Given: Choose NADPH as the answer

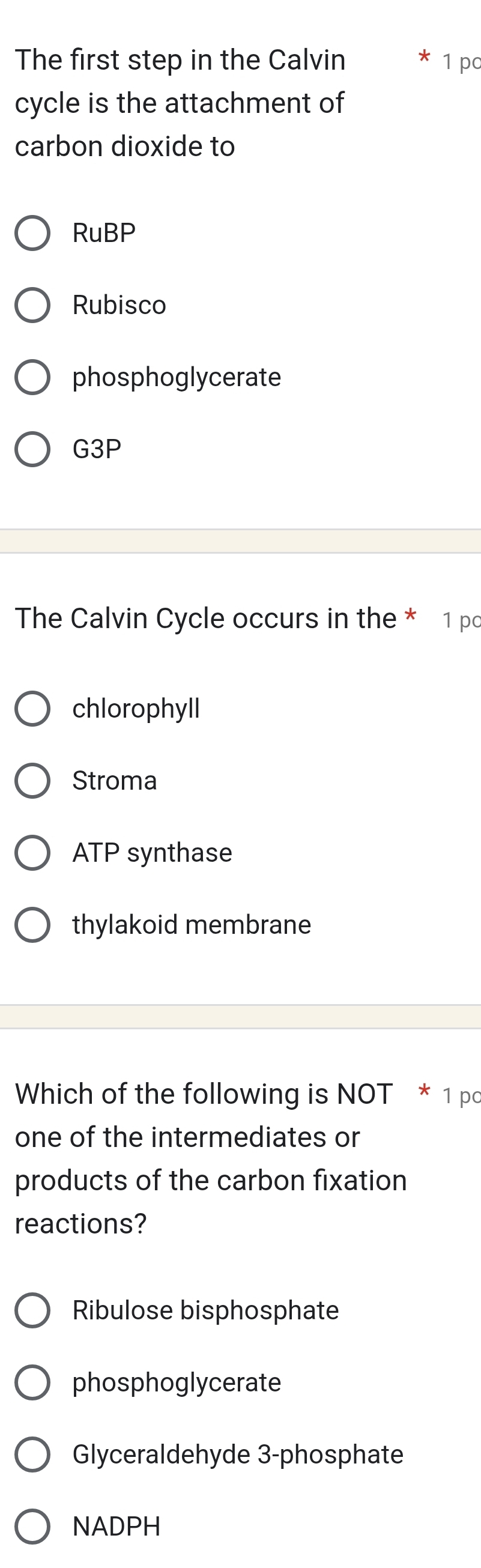Looking at the screenshot, I should click(x=34, y=1526).
